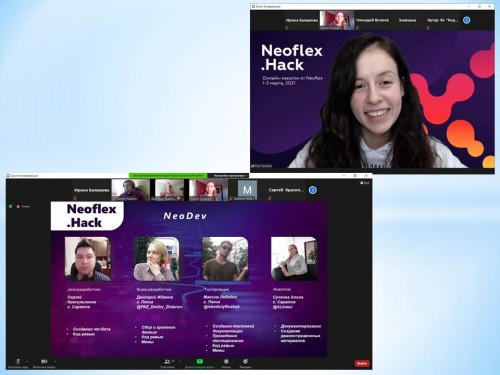Open video options arrow beside camera icon
The image size is (500, 375).
(55, 361)
